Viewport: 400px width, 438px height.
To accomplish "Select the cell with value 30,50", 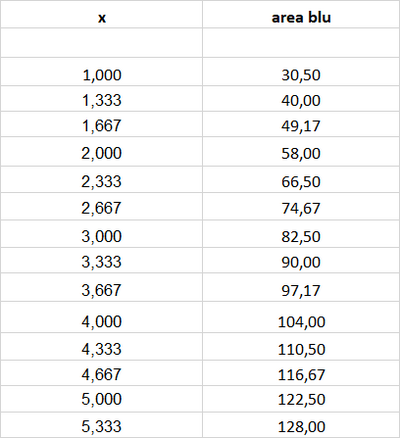I will [301, 72].
